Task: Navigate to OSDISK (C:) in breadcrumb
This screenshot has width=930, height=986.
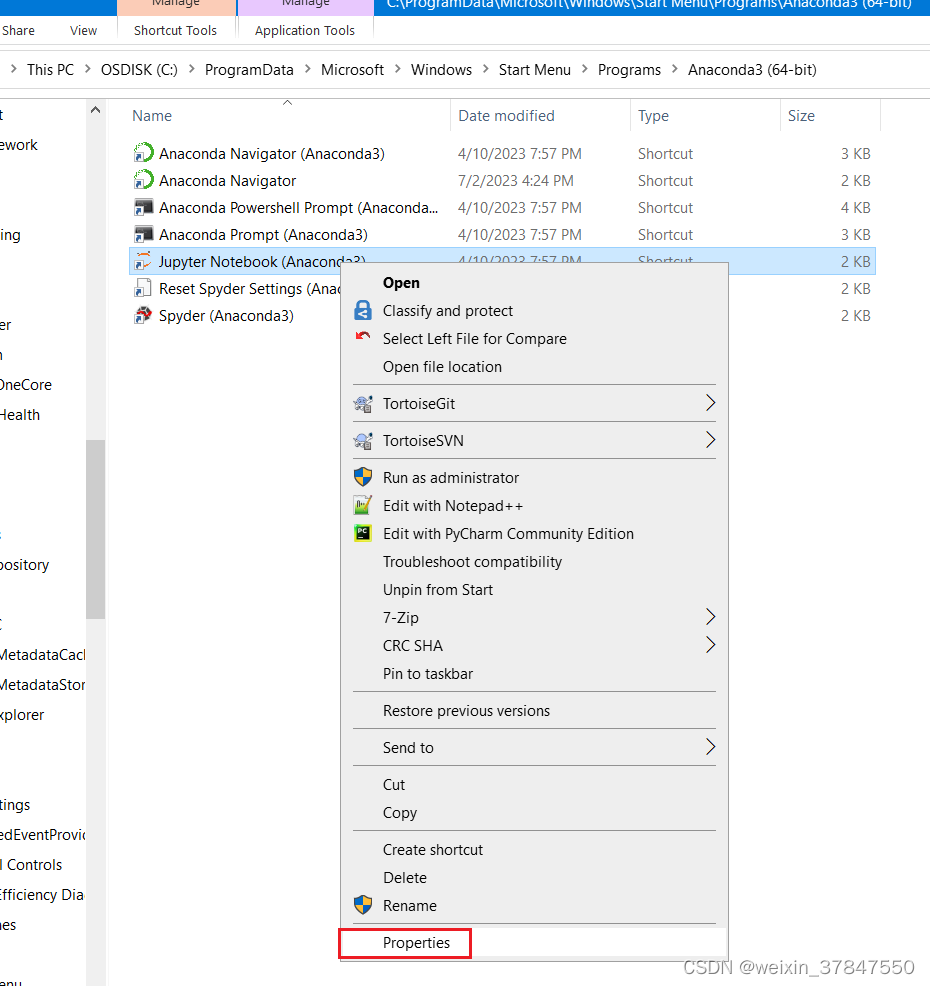Action: click(x=139, y=69)
